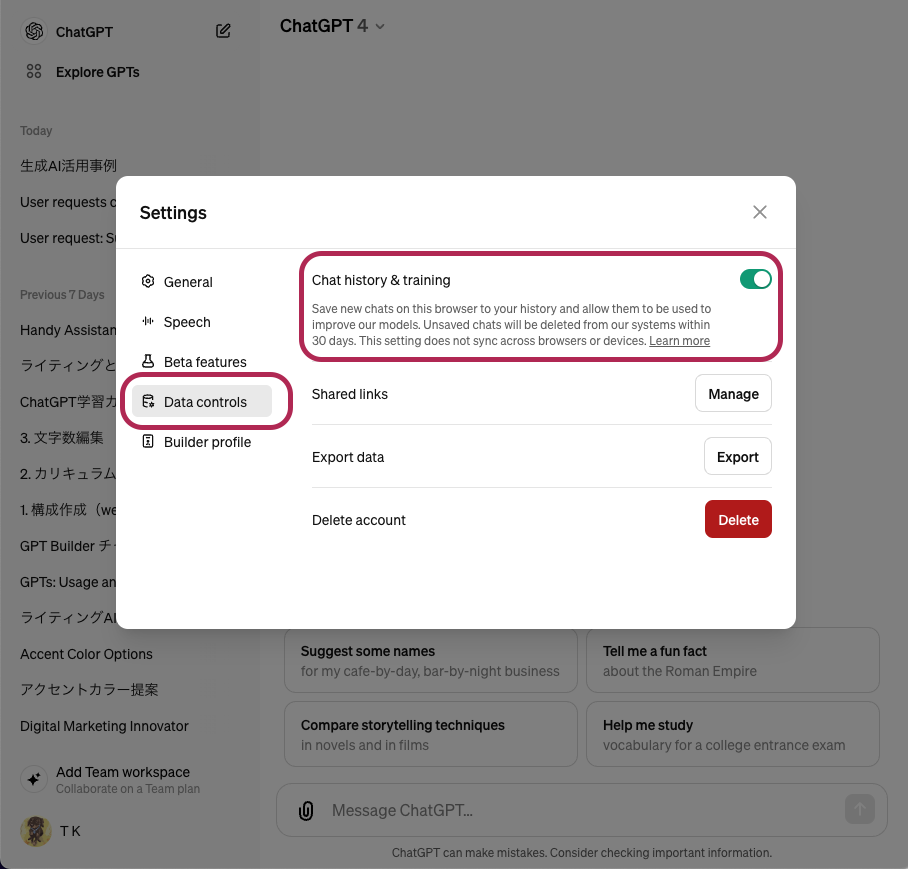The width and height of the screenshot is (908, 869).
Task: Click the Beta features flask icon
Action: coord(148,361)
